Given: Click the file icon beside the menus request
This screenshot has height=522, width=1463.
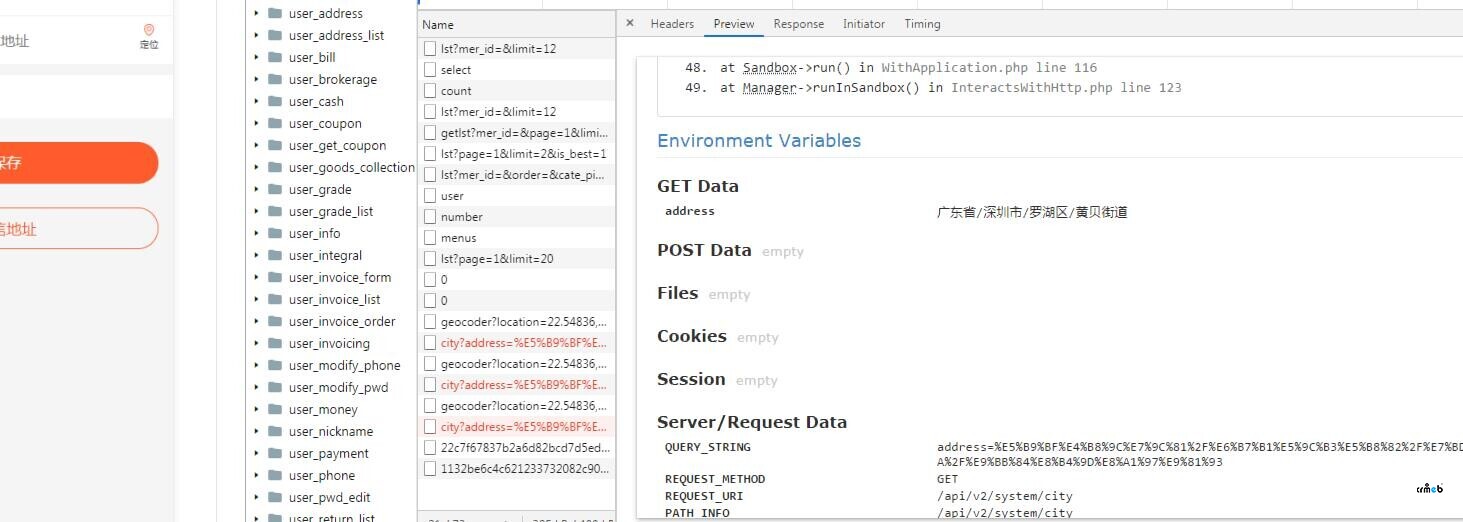Looking at the screenshot, I should 430,237.
